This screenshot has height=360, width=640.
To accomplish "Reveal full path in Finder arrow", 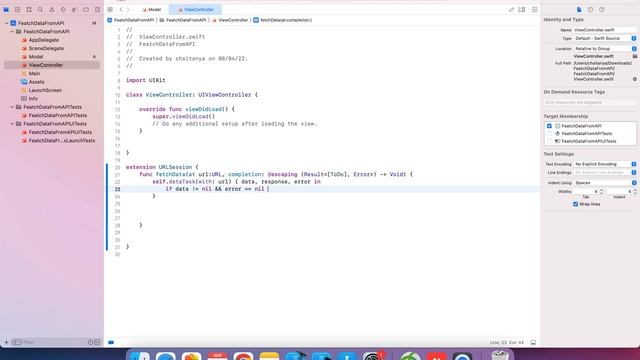I will (x=635, y=79).
